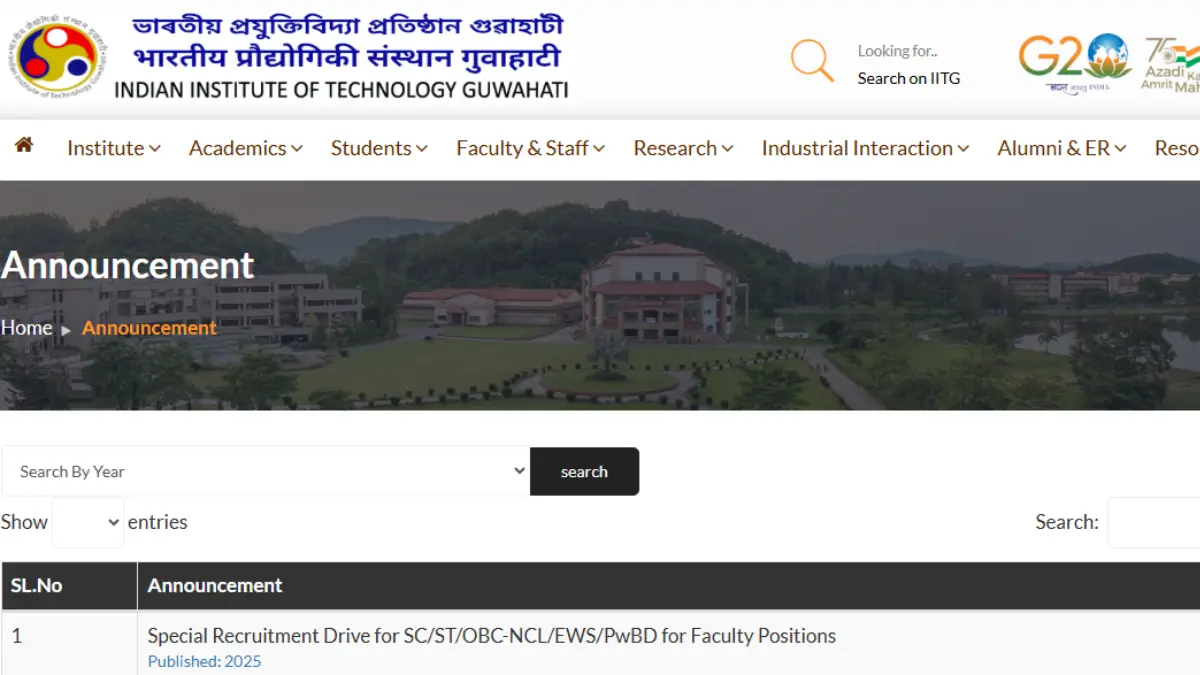This screenshot has height=675, width=1200.
Task: Open the Academics dropdown menu
Action: click(246, 148)
